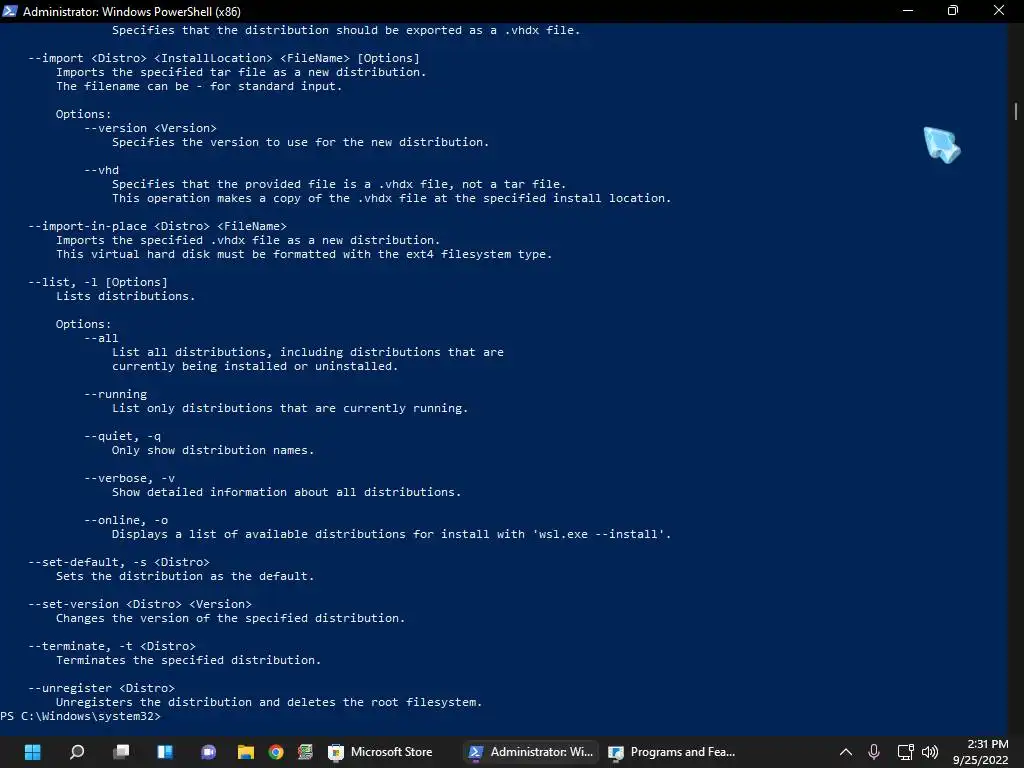
Task: Select the Administrator PowerShell taskbar button
Action: [531, 752]
